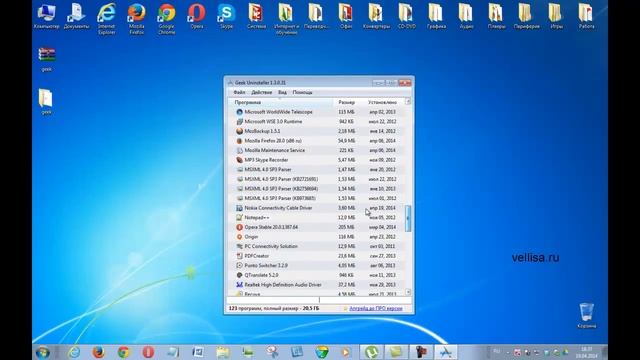Select the Microsoft WSE 3.0 Runtime row
640x360 pixels.
coord(316,122)
